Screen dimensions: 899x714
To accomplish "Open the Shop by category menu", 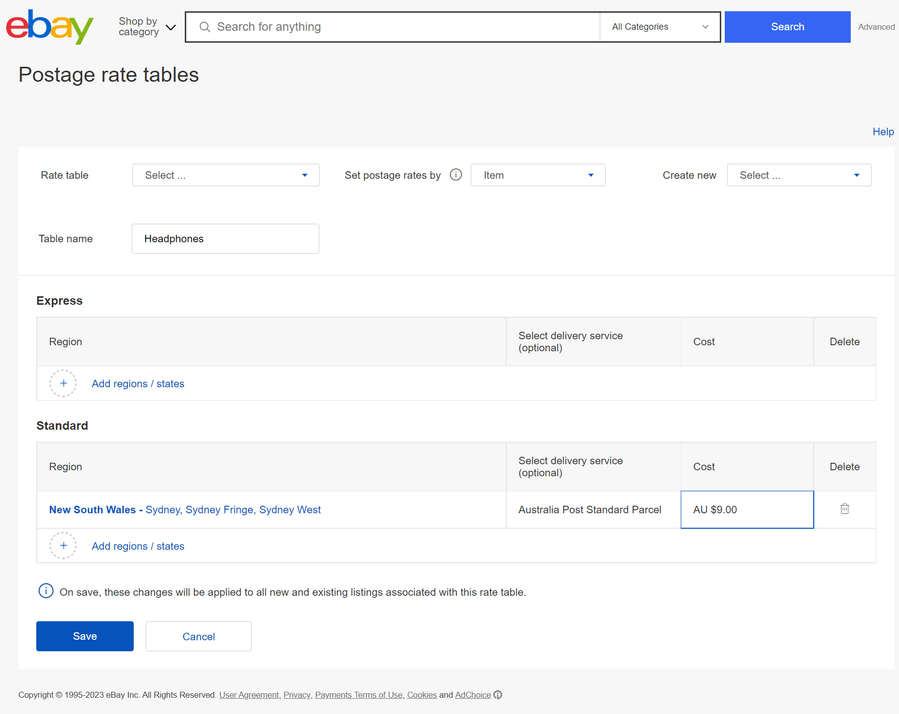I will tap(147, 26).
